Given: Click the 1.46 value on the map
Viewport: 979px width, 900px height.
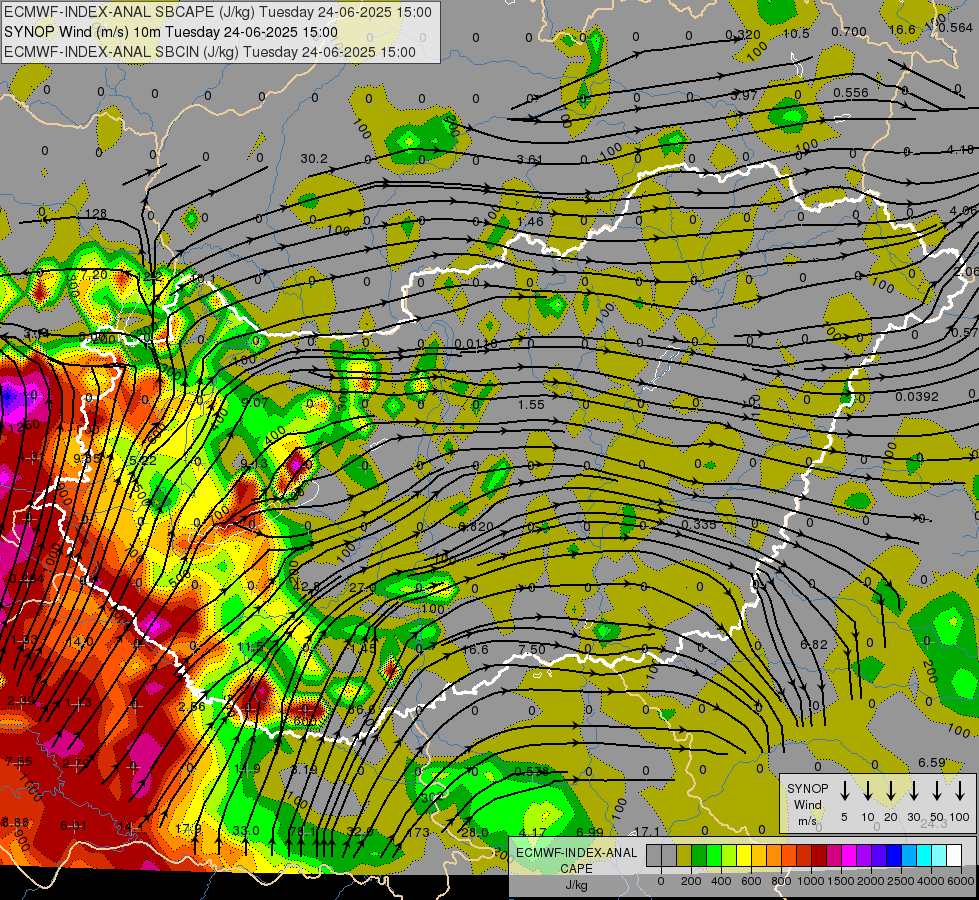Looking at the screenshot, I should tap(531, 221).
